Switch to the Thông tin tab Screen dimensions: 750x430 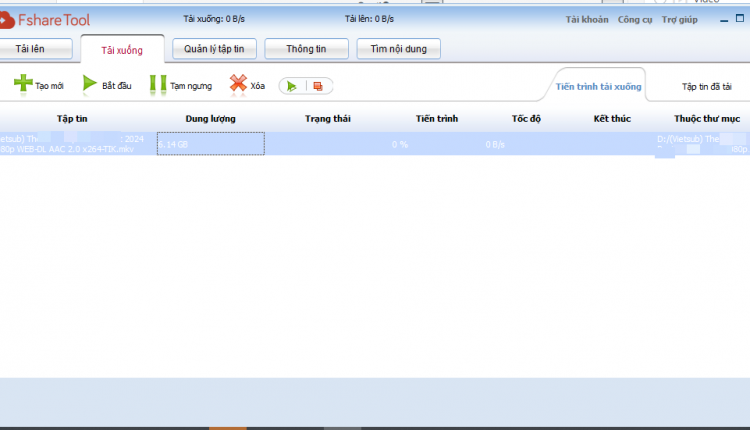pos(306,49)
